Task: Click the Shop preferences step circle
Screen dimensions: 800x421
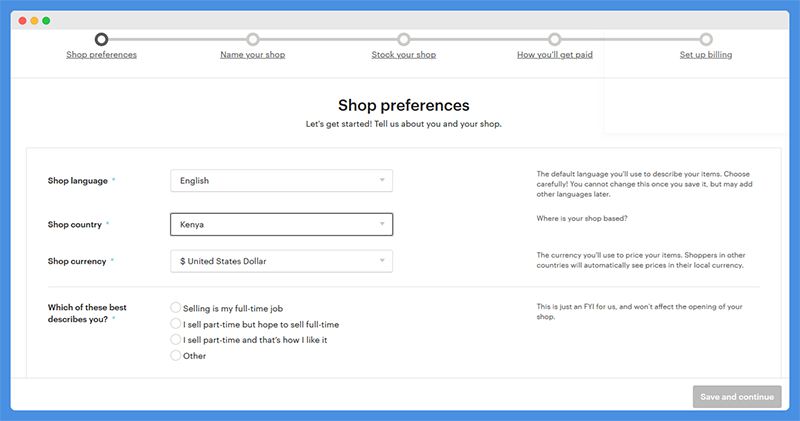Action: [102, 39]
